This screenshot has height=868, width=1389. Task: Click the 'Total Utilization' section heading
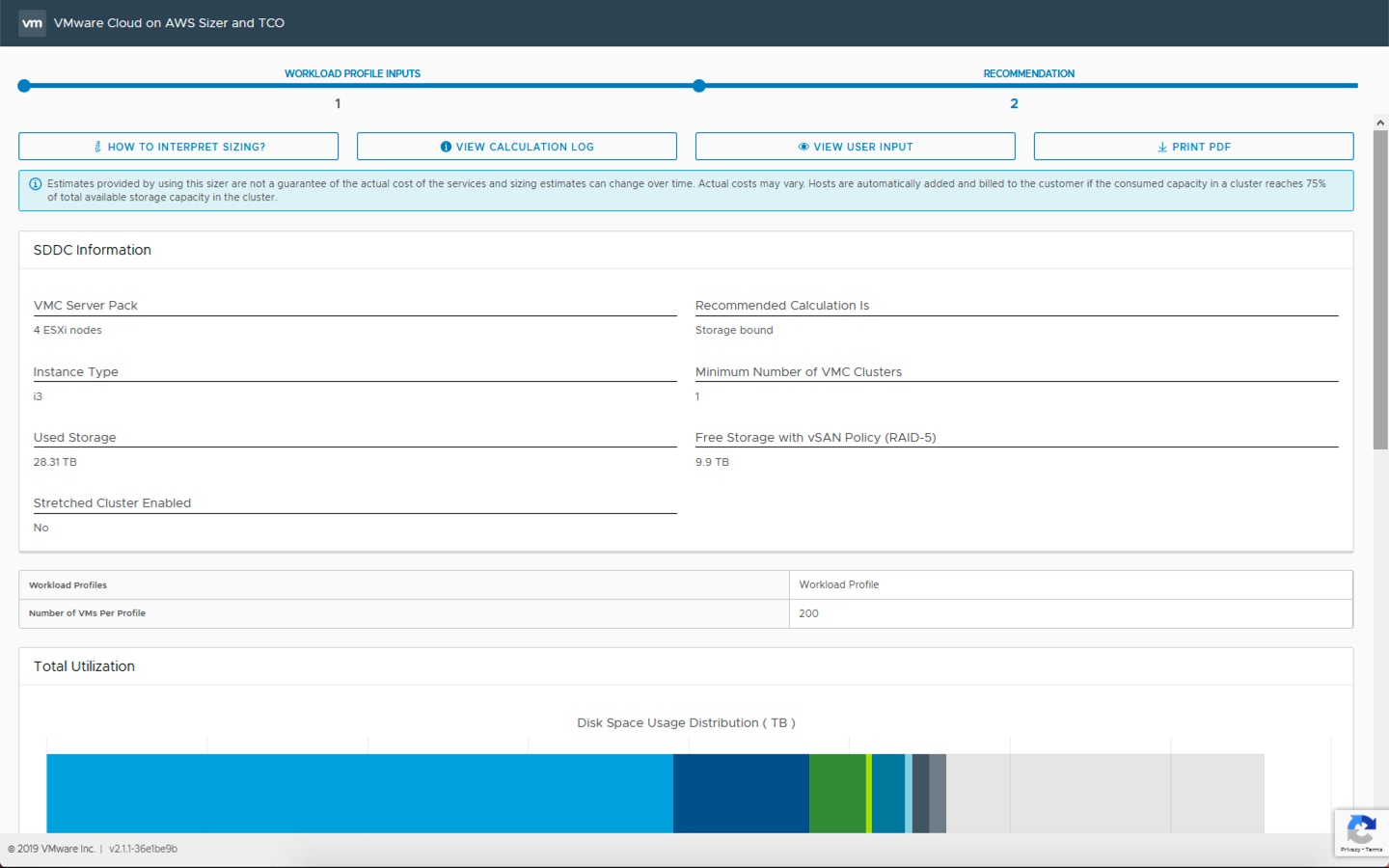(84, 666)
